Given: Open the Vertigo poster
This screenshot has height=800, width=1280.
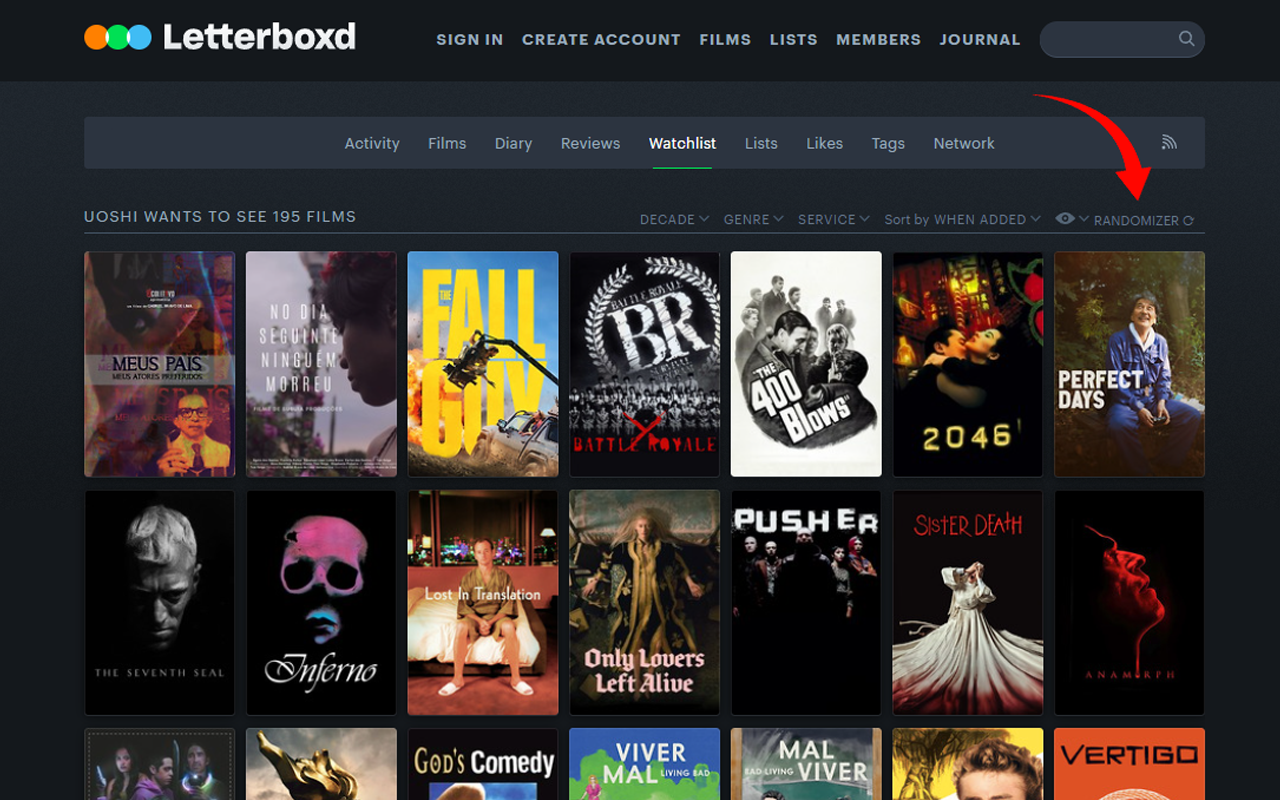Looking at the screenshot, I should 1130,764.
